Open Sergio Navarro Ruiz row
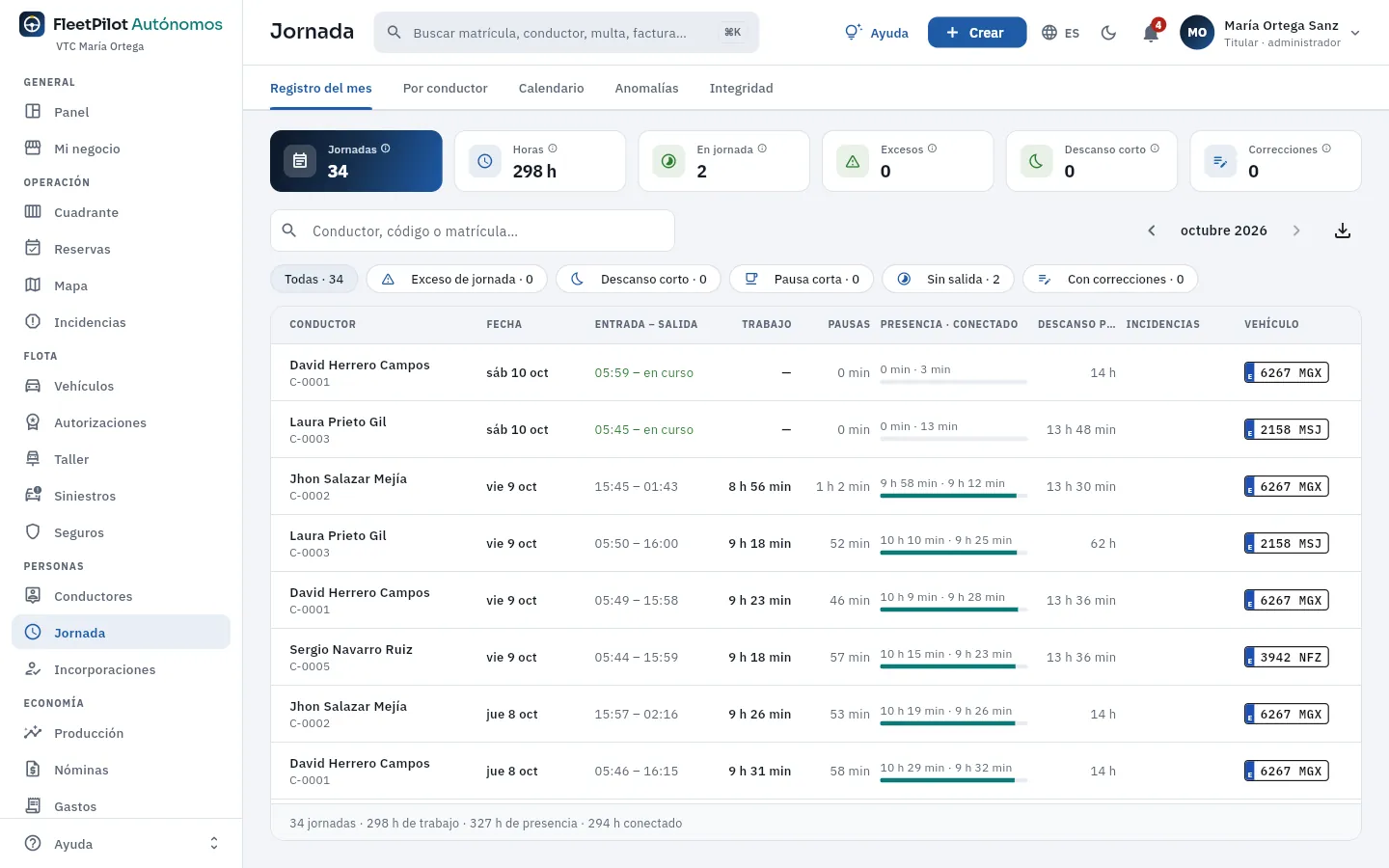 point(815,657)
